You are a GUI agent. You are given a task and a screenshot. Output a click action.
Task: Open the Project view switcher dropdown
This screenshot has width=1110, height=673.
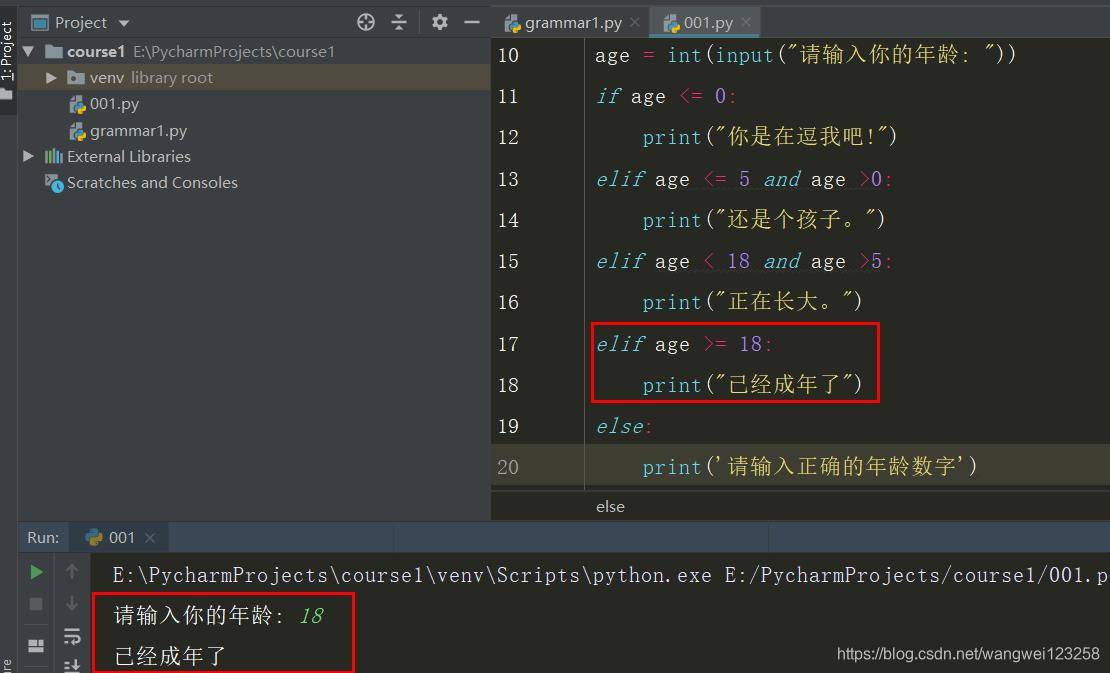pyautogui.click(x=122, y=21)
